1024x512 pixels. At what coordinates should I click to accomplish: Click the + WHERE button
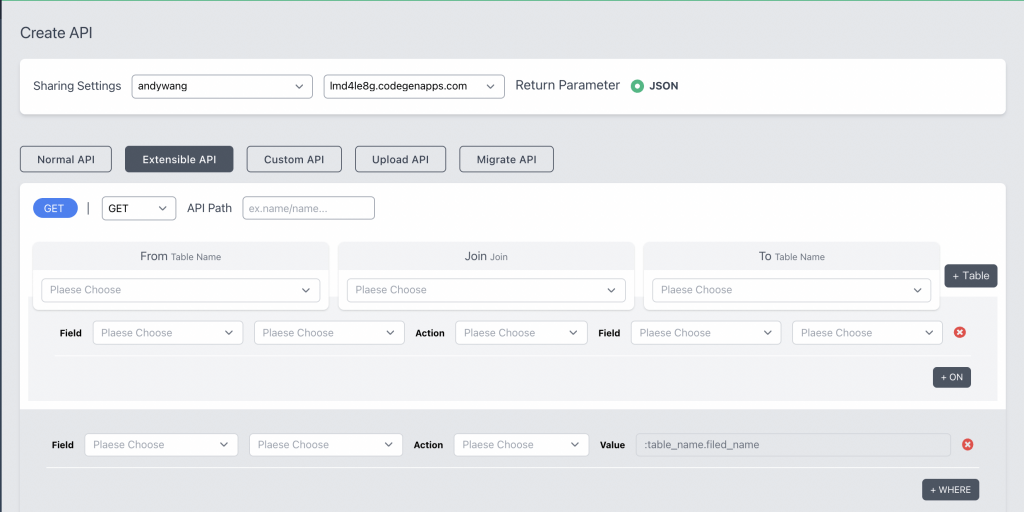pyautogui.click(x=950, y=489)
